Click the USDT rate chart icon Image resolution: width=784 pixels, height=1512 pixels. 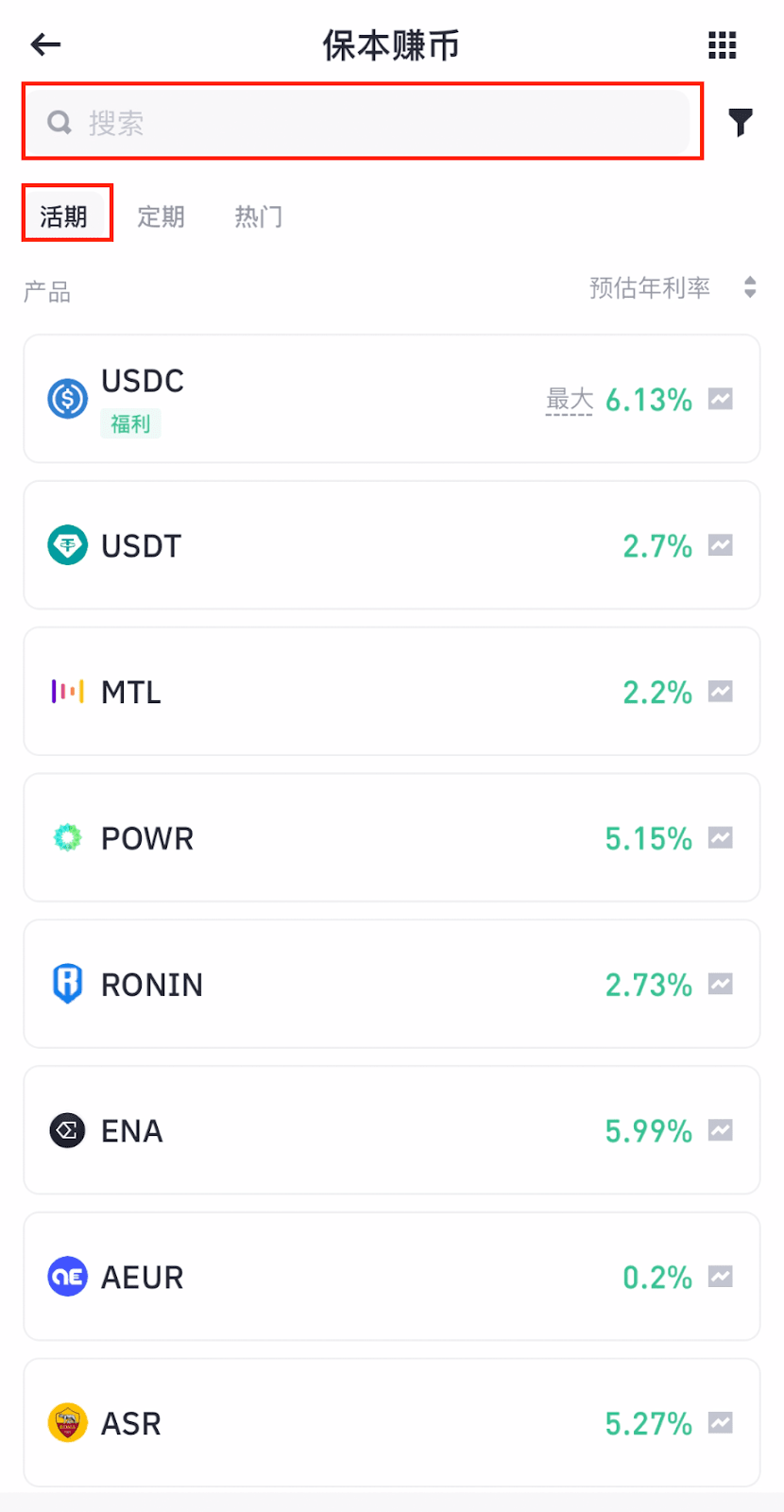[721, 545]
